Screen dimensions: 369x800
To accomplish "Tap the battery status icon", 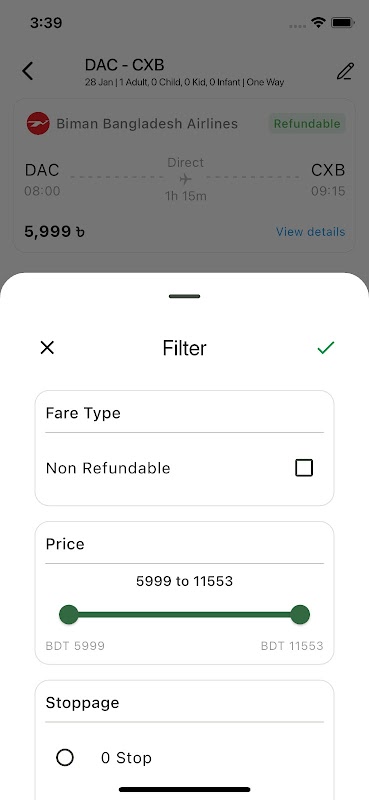I will [x=343, y=22].
